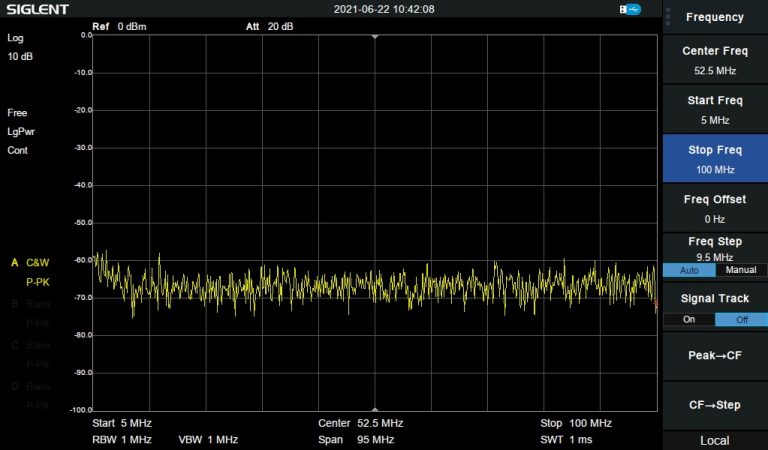Click the center frequency triangle marker at top of graph
Image resolution: width=768 pixels, height=450 pixels.
(x=375, y=37)
